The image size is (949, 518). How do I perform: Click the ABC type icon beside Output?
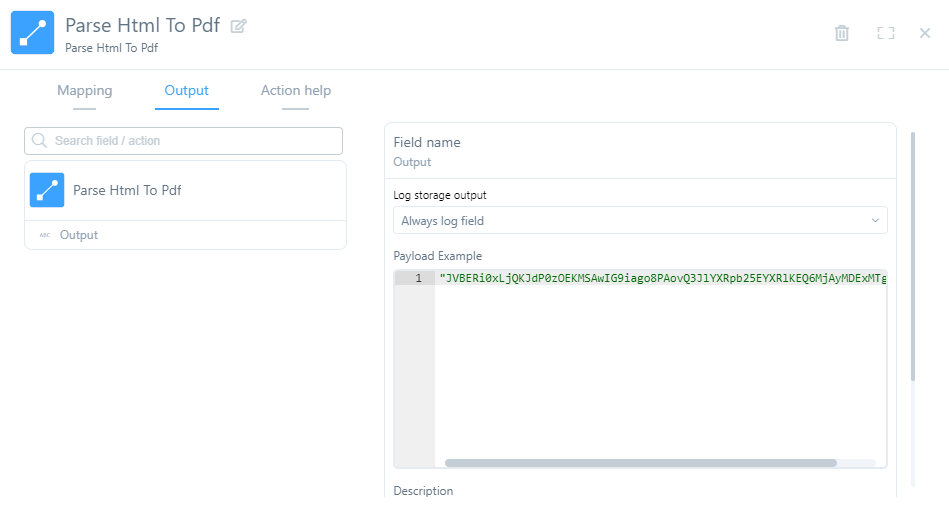45,235
